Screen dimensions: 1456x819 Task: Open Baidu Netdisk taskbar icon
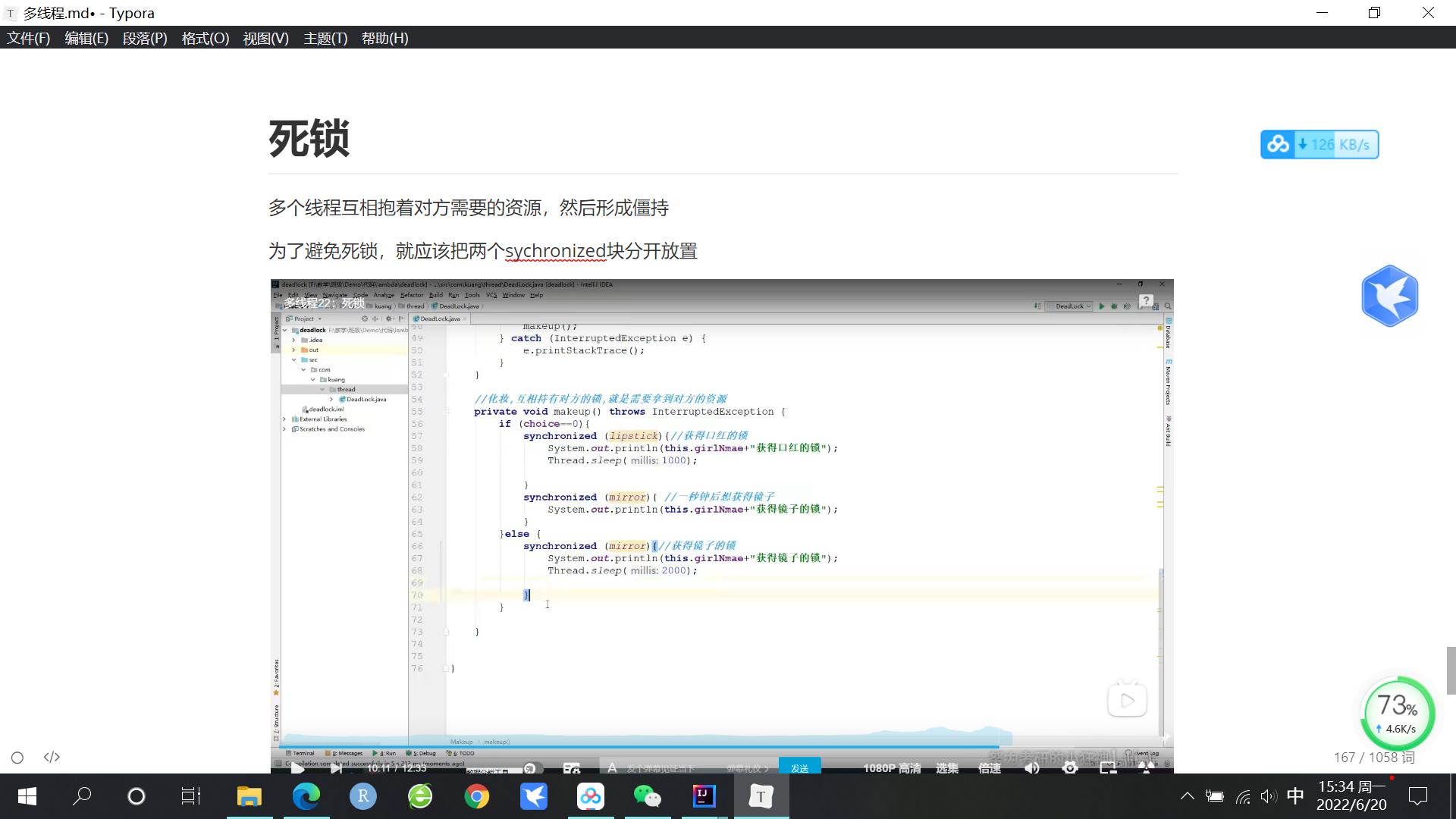(x=590, y=796)
